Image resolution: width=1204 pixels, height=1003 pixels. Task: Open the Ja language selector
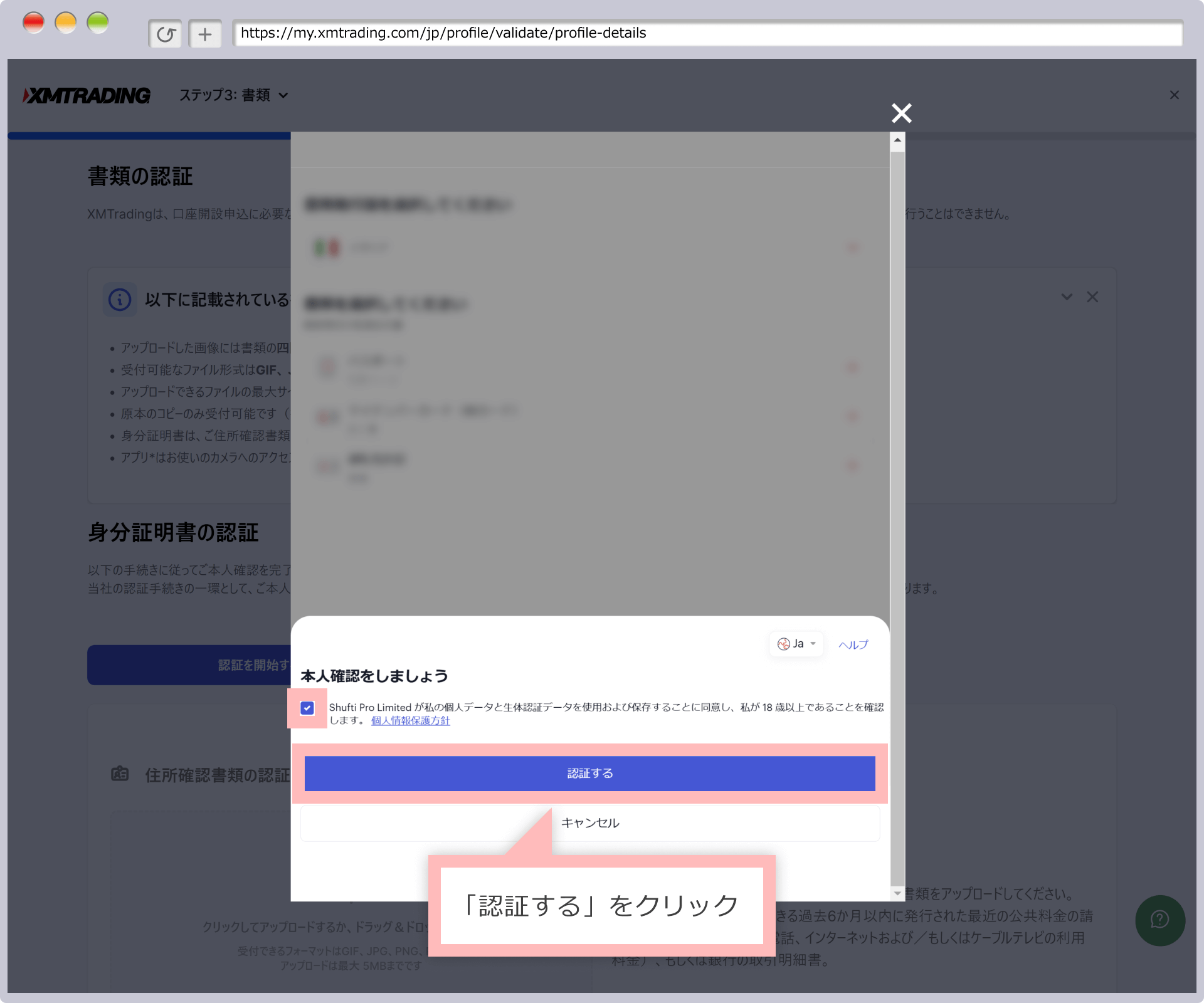click(797, 644)
